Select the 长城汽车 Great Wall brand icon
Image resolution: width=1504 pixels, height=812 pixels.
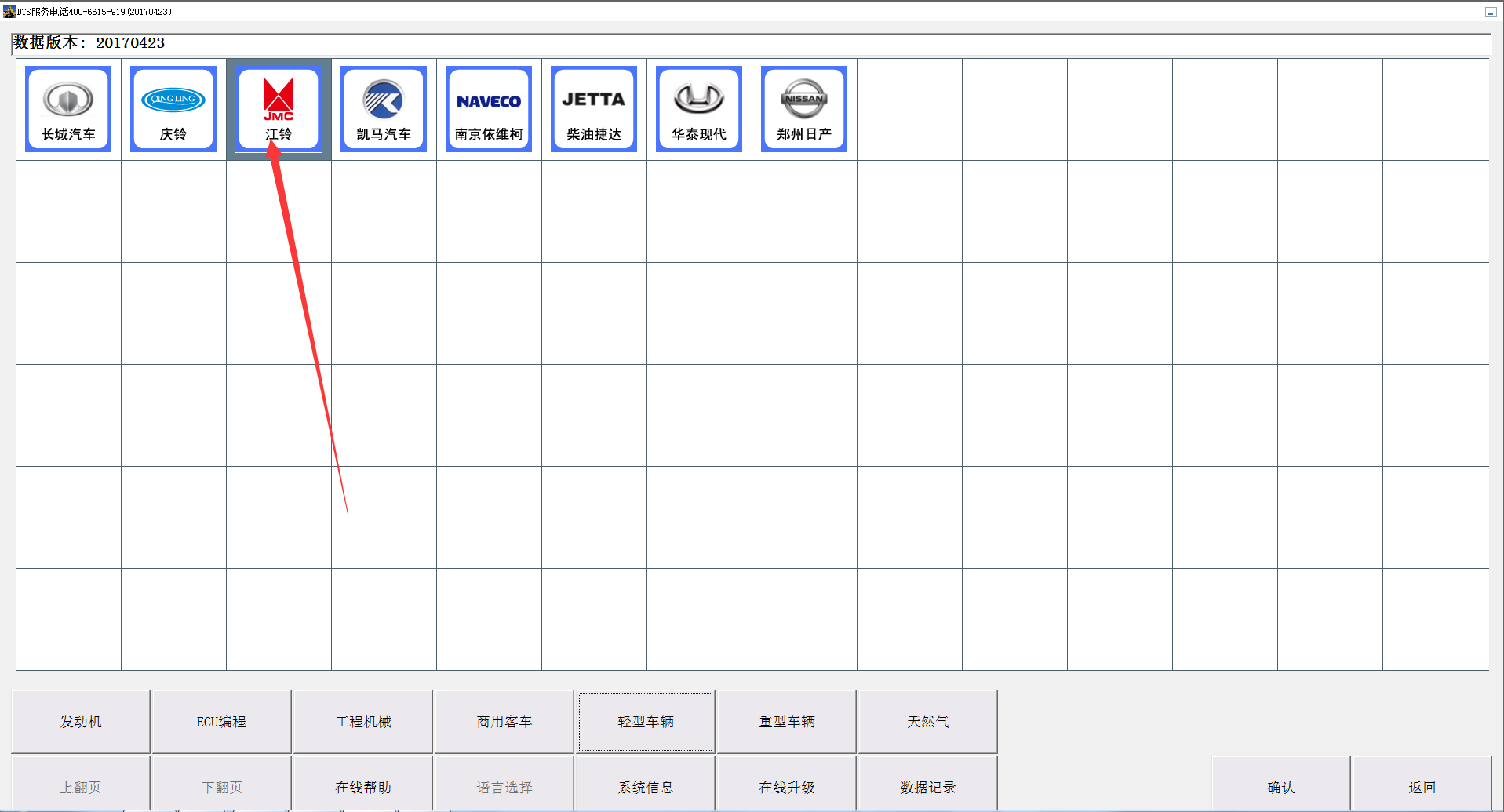tap(68, 109)
